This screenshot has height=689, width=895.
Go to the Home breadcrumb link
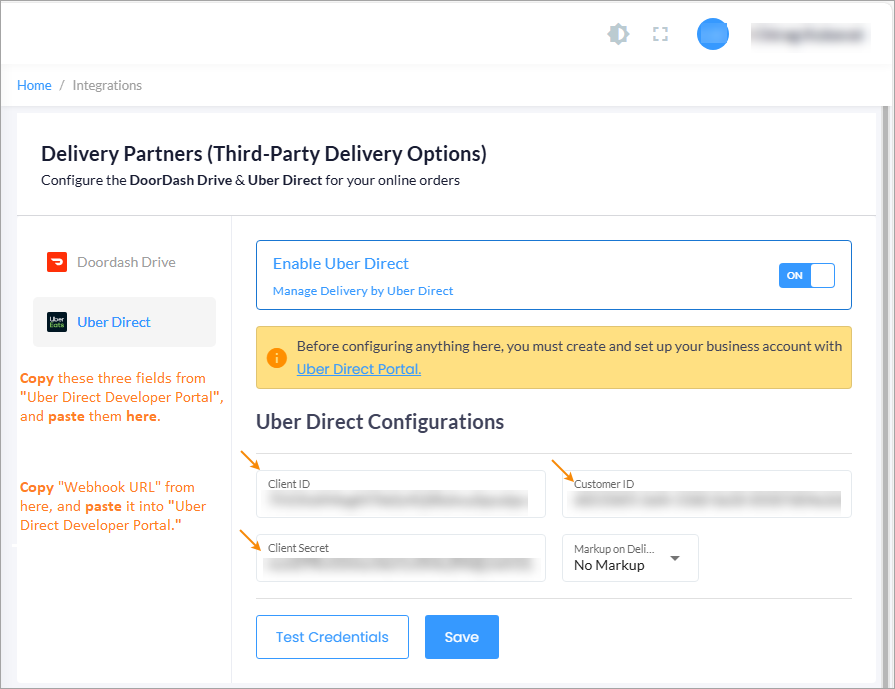(x=34, y=85)
